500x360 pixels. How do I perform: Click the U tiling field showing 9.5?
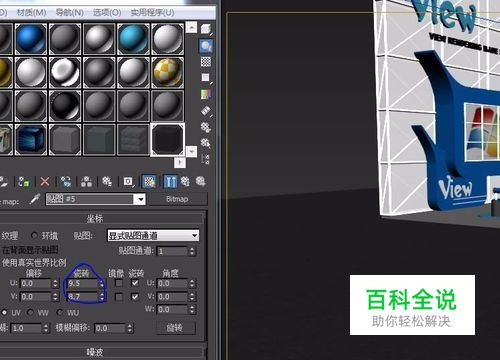click(83, 284)
